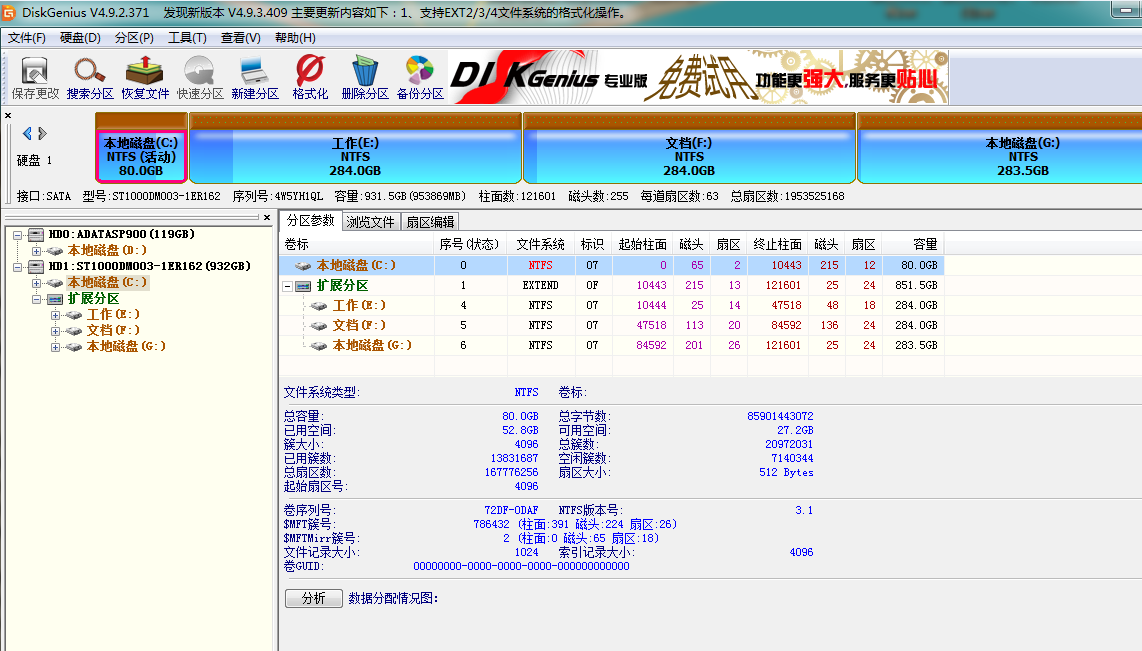Launch 恢复文件 file recovery tool
Image resolution: width=1142 pixels, height=651 pixels.
pos(145,78)
